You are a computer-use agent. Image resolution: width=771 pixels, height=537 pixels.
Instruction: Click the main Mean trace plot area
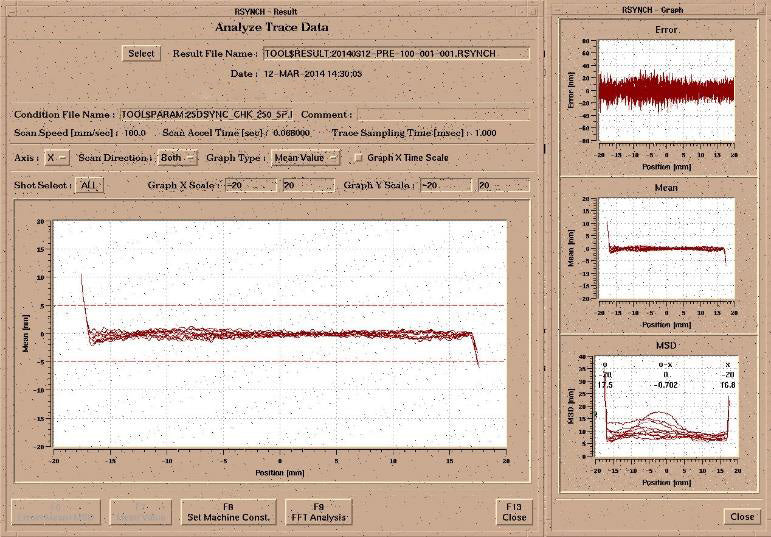pyautogui.click(x=280, y=335)
